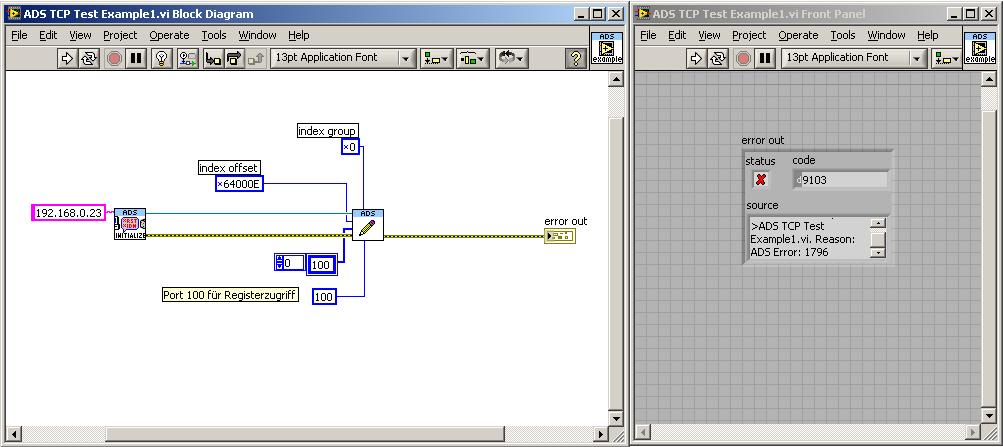
Task: Open Help menu in Front Panel window
Action: coord(927,35)
